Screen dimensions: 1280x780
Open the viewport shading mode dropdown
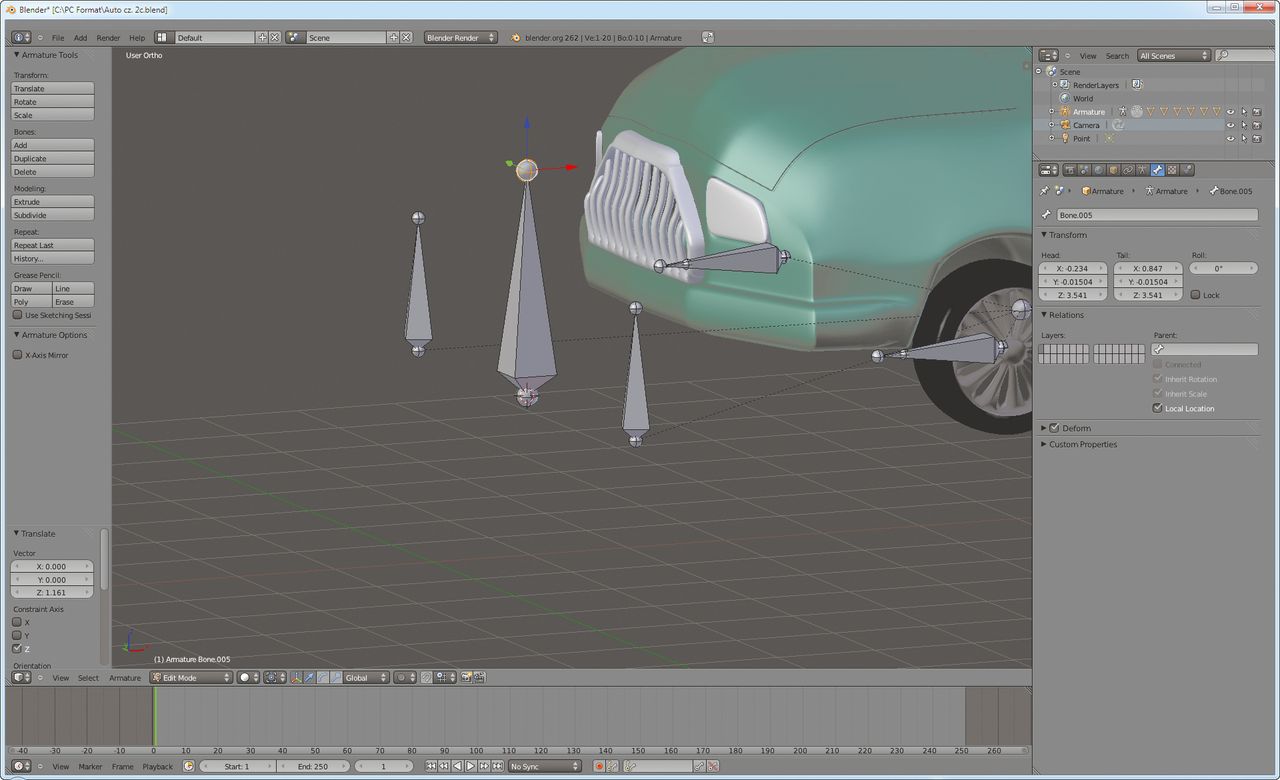click(248, 677)
